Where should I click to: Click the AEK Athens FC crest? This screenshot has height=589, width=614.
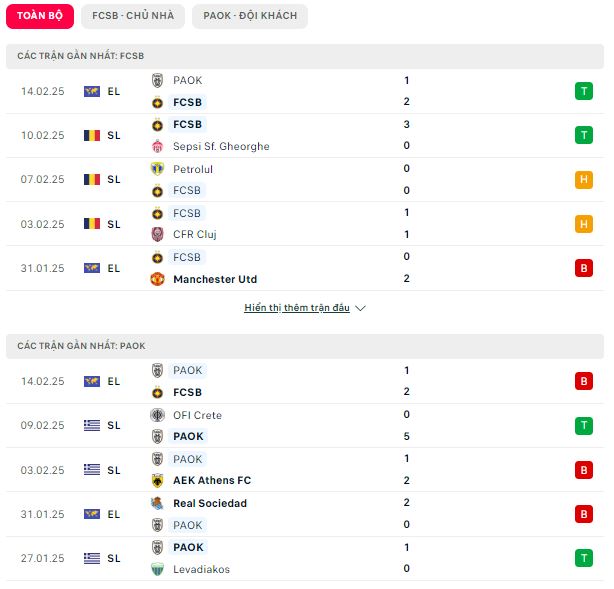pos(157,481)
